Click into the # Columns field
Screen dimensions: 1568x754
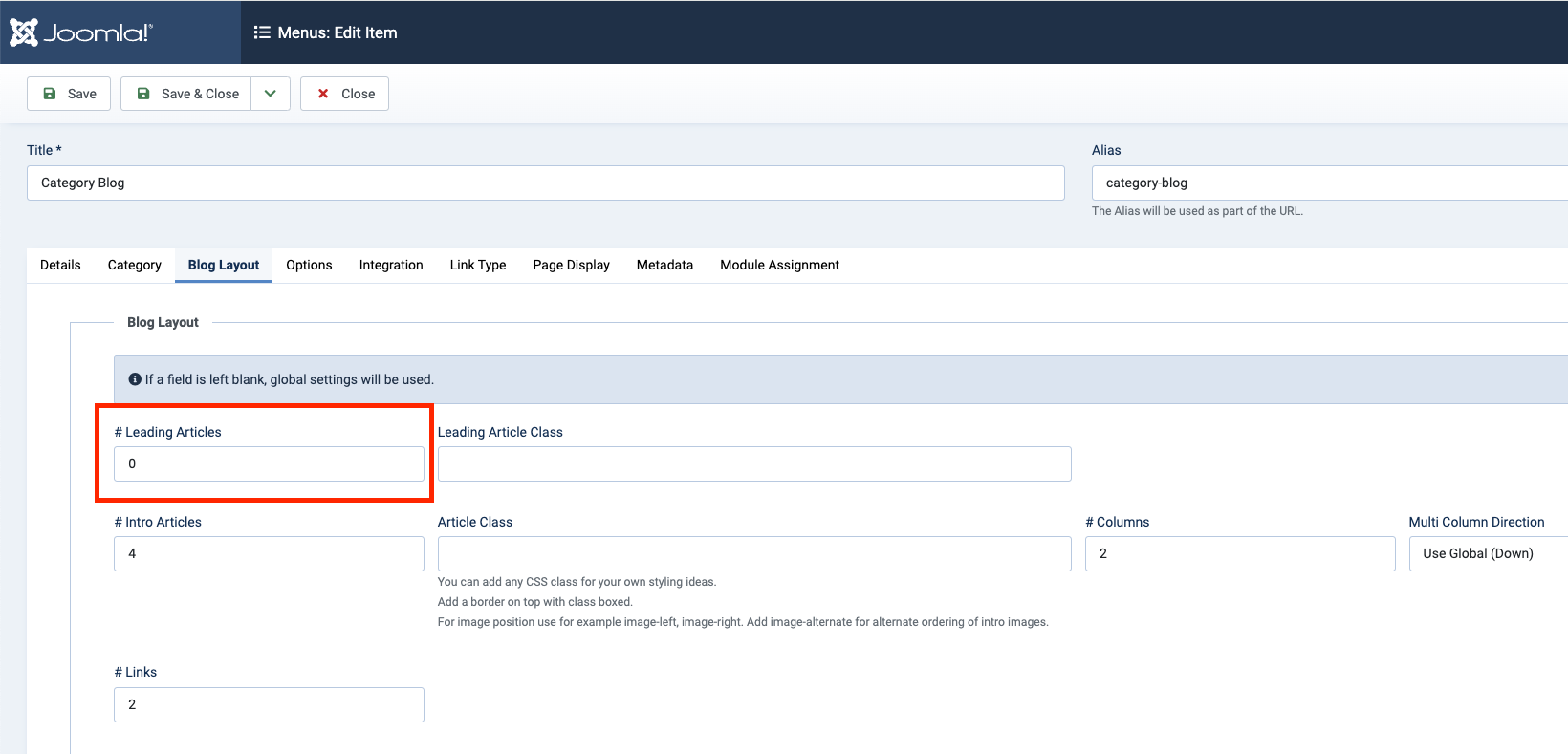click(1239, 553)
